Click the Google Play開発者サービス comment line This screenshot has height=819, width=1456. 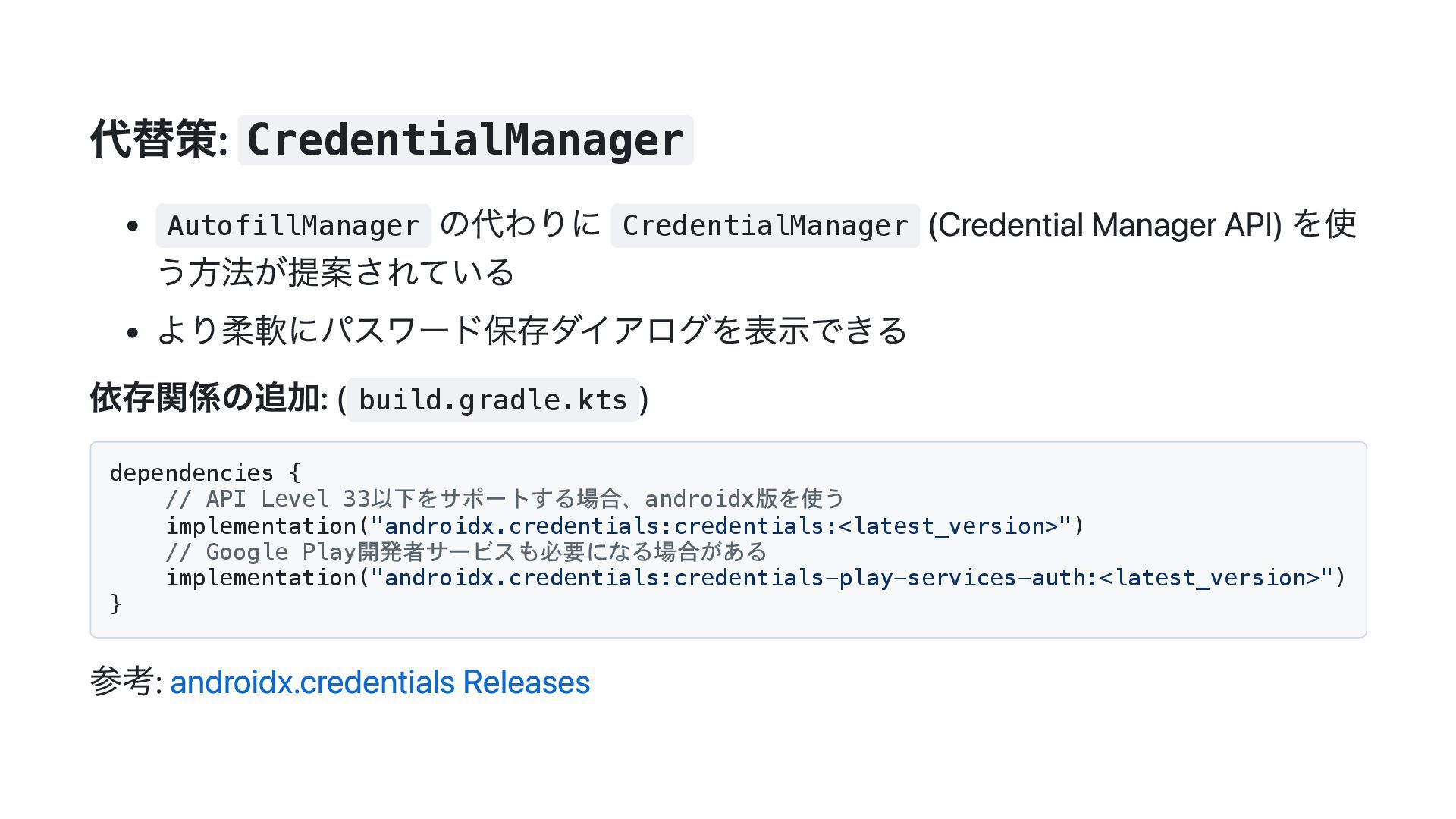pyautogui.click(x=466, y=552)
